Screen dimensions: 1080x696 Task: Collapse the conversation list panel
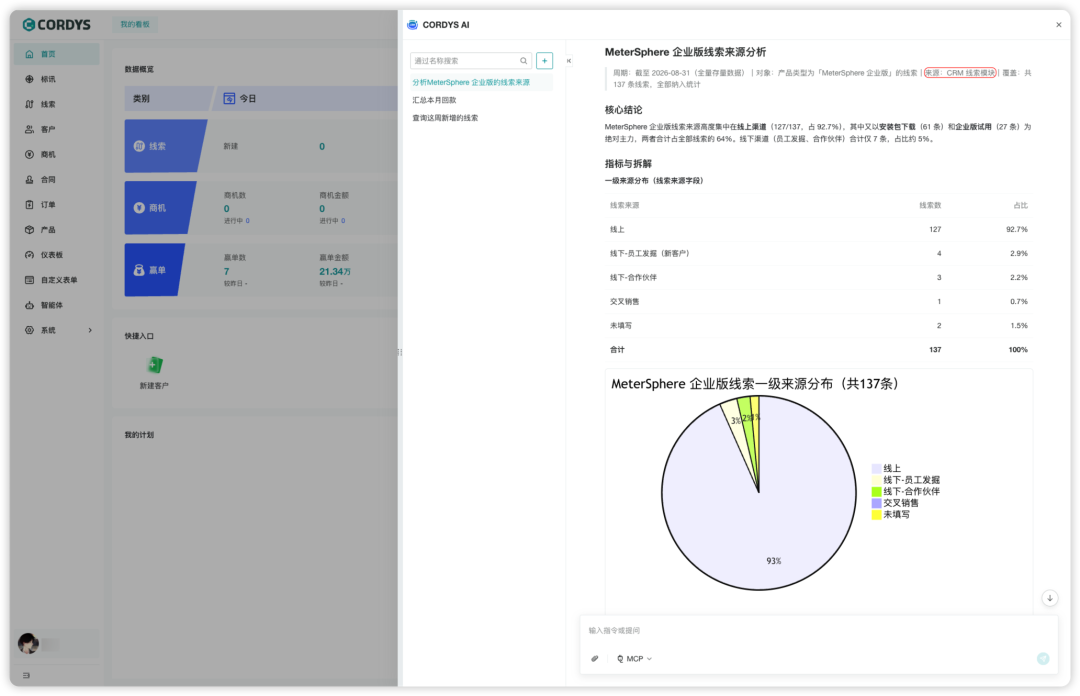coord(569,61)
